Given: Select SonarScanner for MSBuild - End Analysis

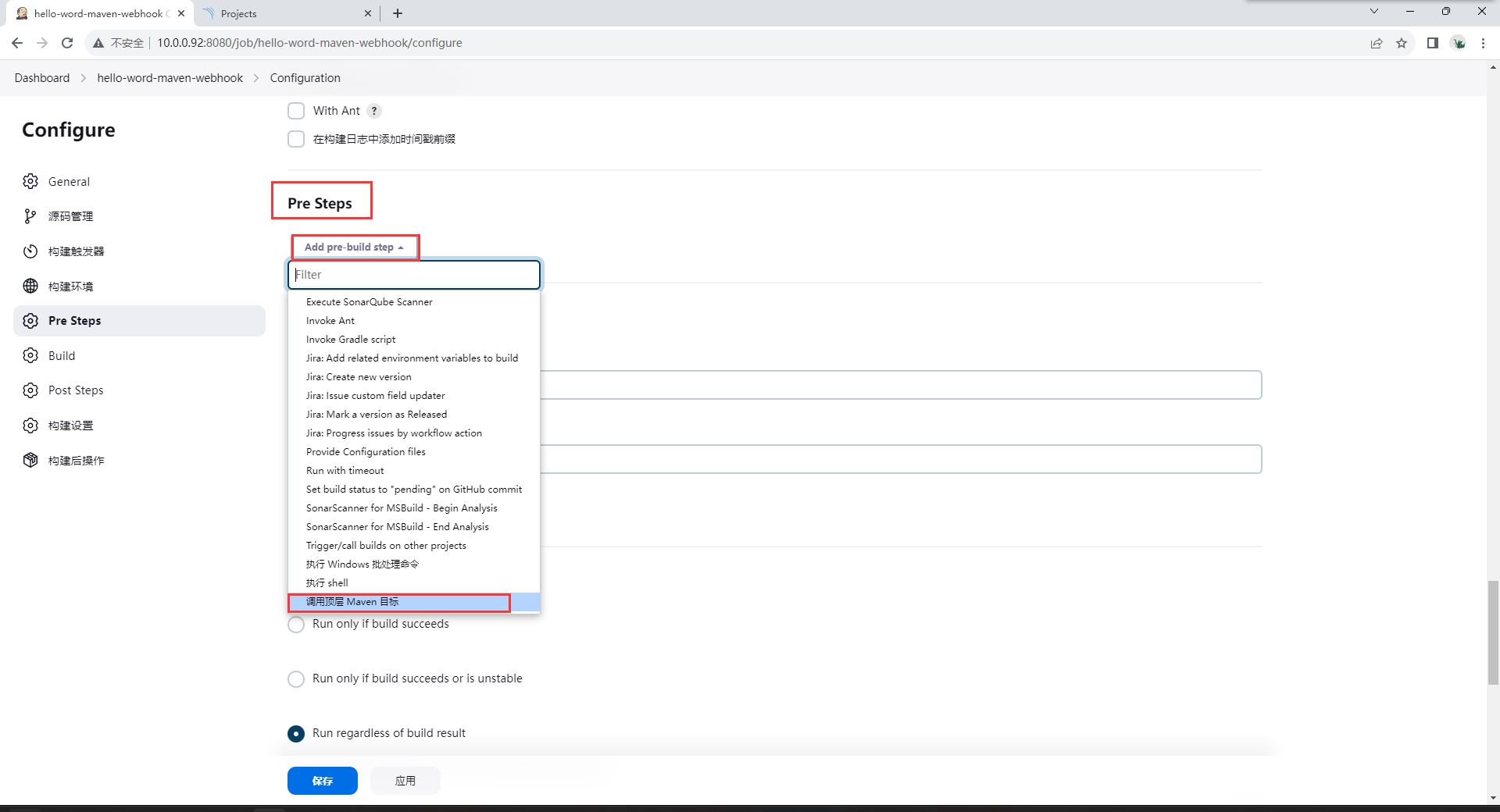Looking at the screenshot, I should click(x=414, y=527).
